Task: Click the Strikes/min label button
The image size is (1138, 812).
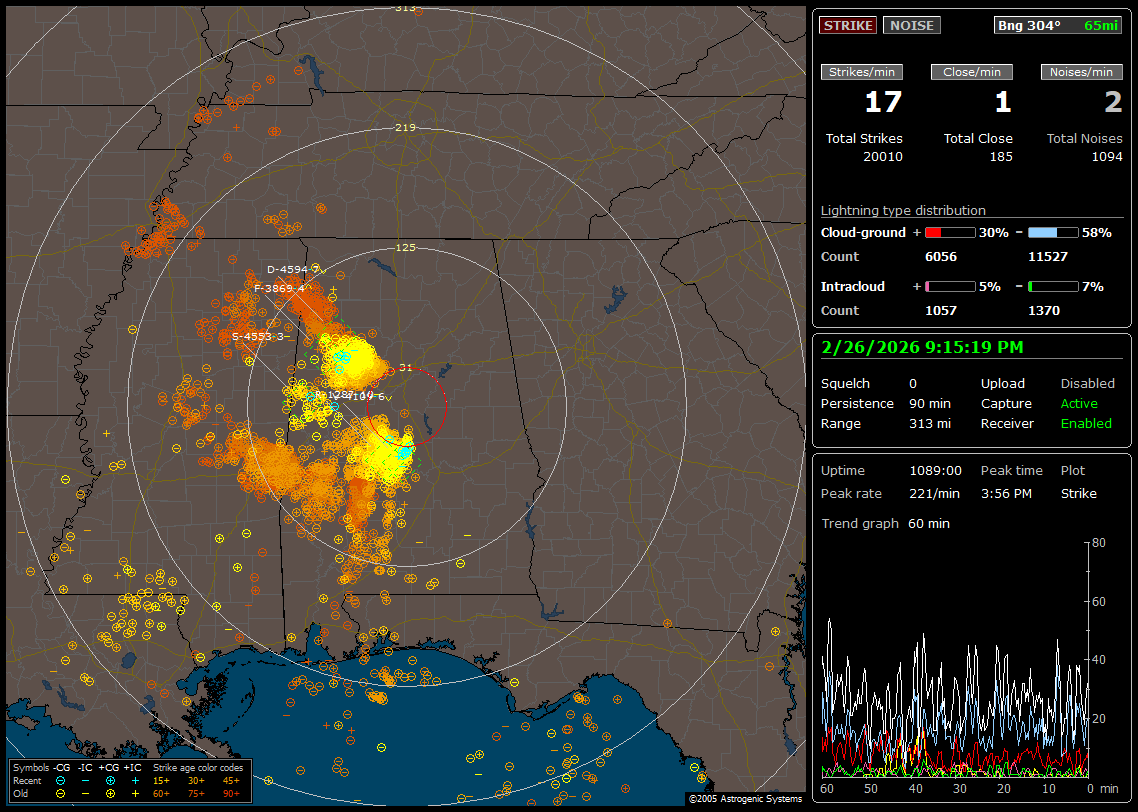Action: pyautogui.click(x=862, y=72)
